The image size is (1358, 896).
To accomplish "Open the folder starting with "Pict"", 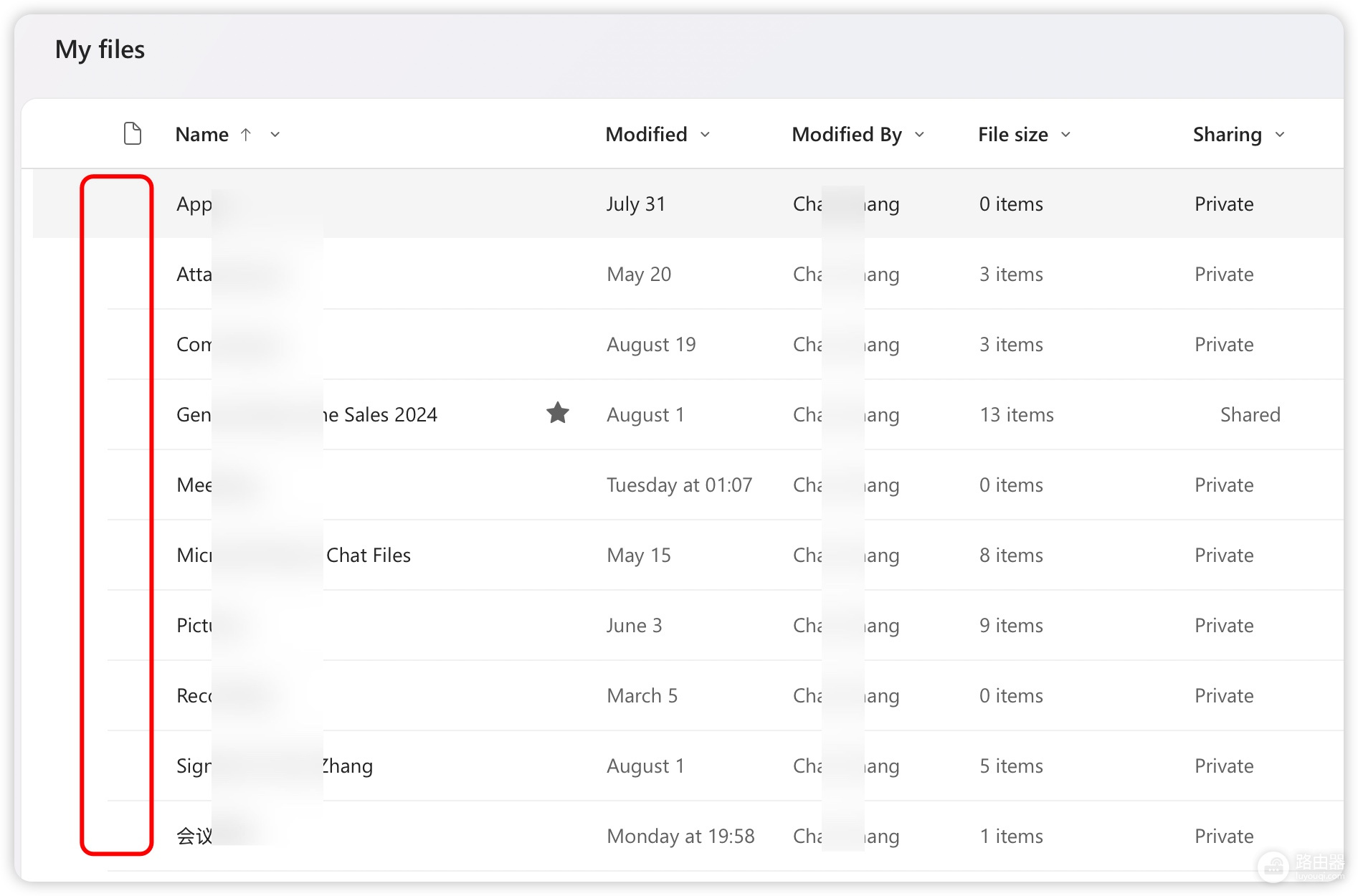I will click(x=194, y=626).
